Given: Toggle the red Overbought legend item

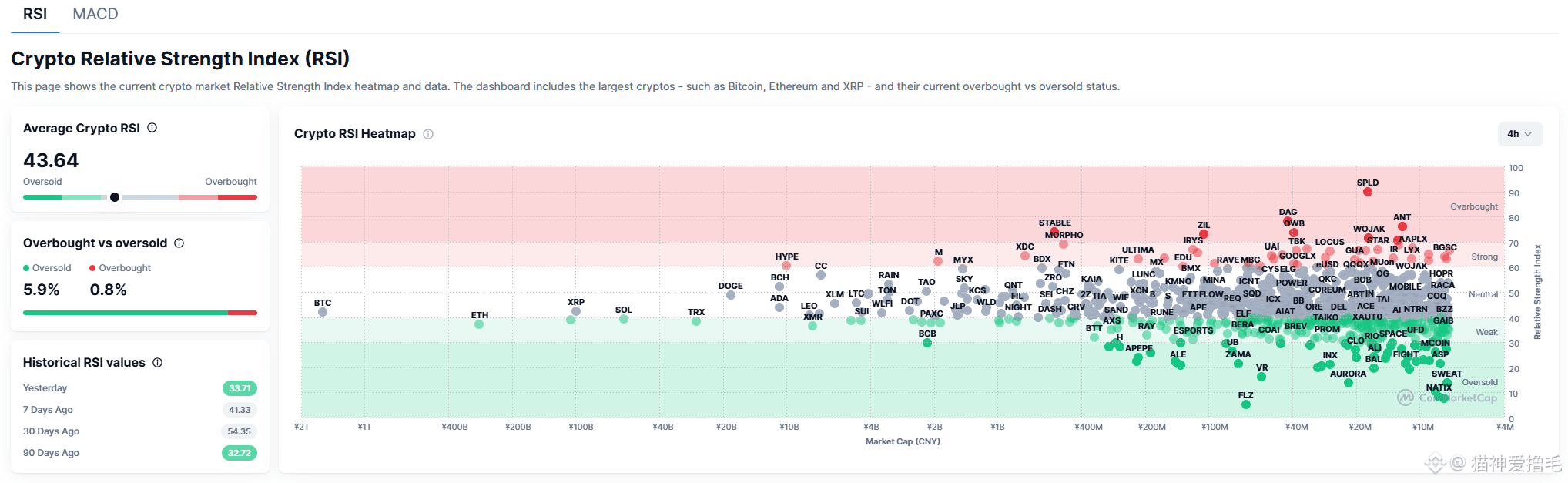Looking at the screenshot, I should 120,268.
